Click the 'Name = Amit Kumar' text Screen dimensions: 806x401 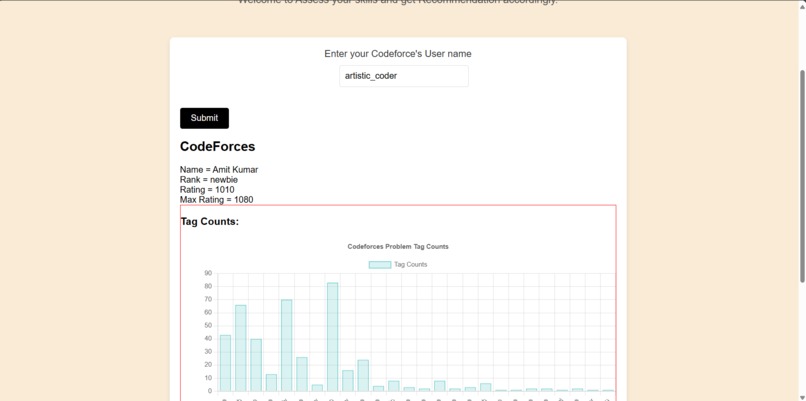[x=219, y=170]
